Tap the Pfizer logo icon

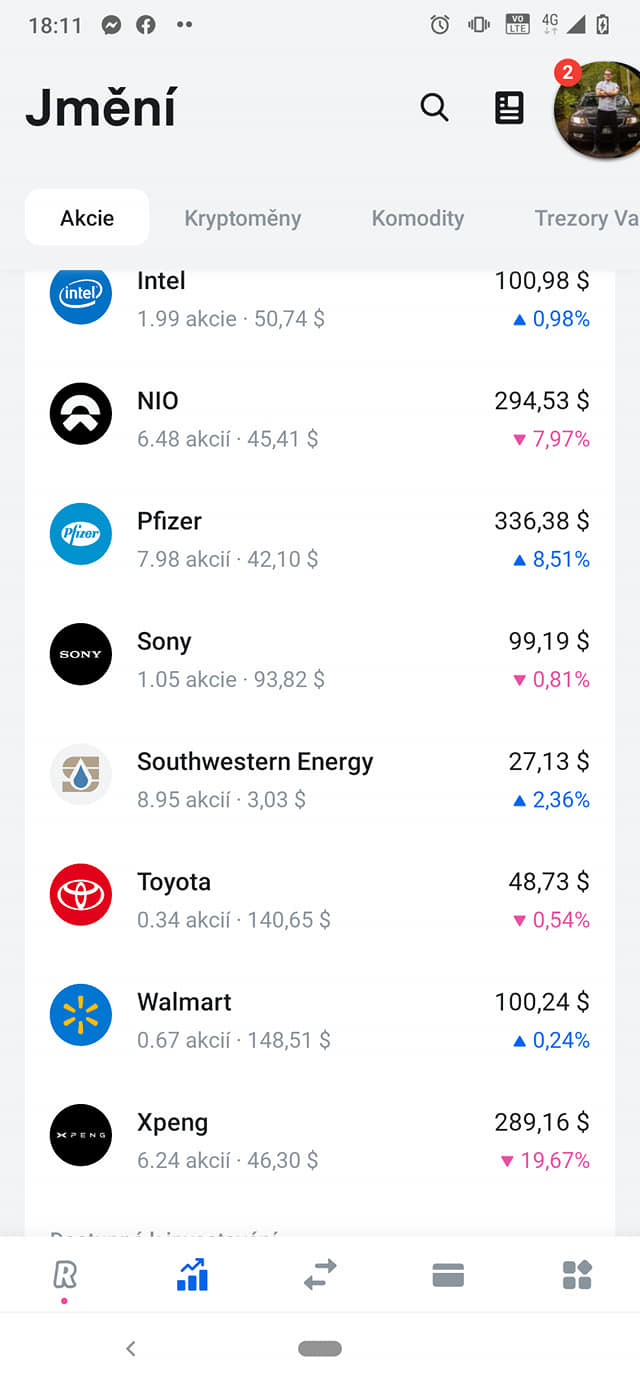pos(81,534)
